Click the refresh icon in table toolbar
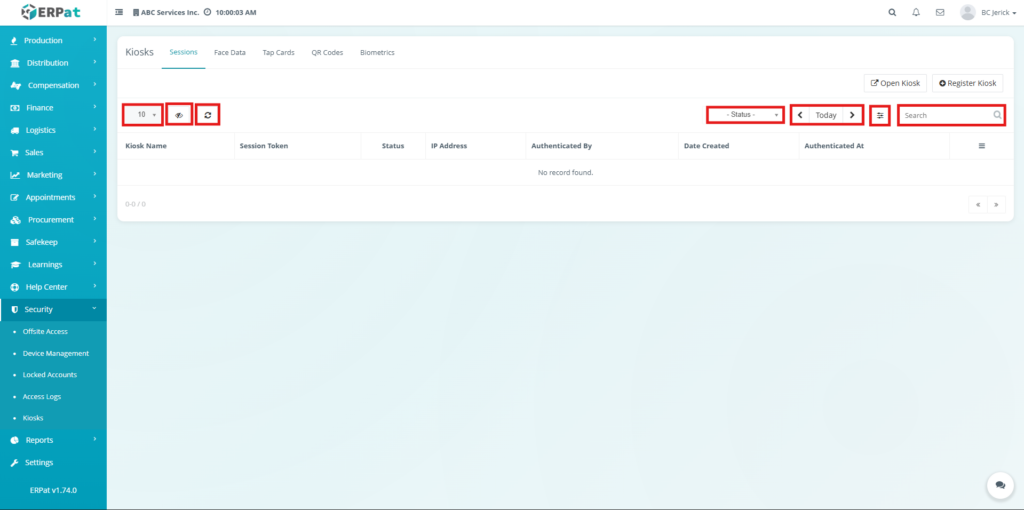Screen dimensions: 1024x510 click(x=207, y=115)
